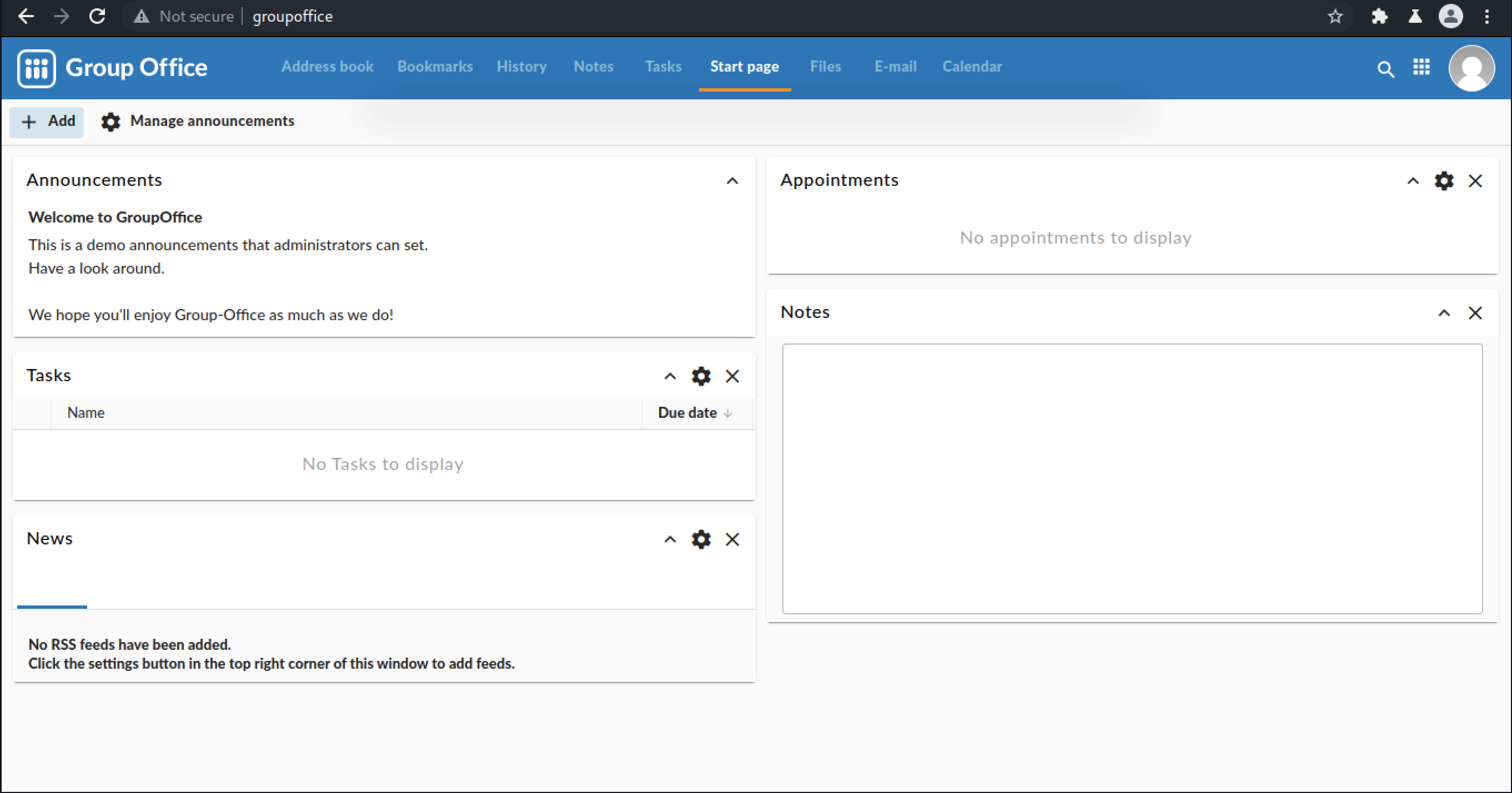This screenshot has height=793, width=1512.
Task: Click the browser address bar URL
Action: [292, 17]
